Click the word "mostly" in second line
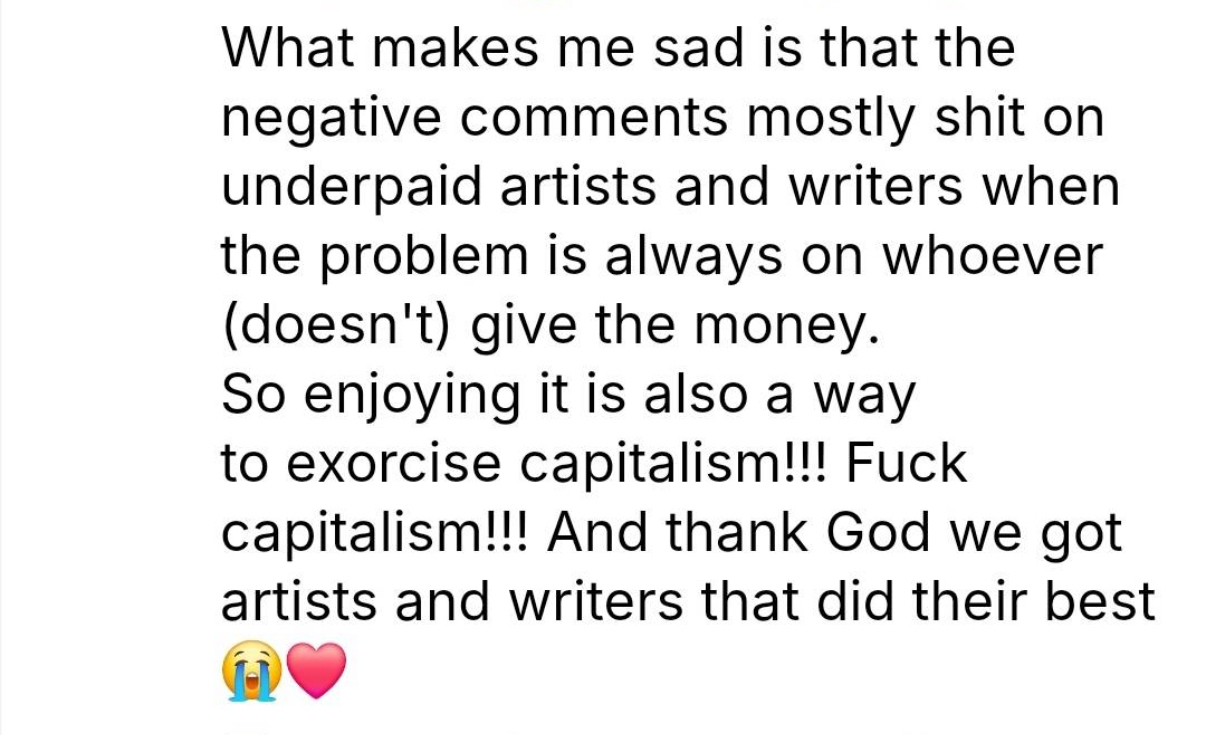 (827, 118)
